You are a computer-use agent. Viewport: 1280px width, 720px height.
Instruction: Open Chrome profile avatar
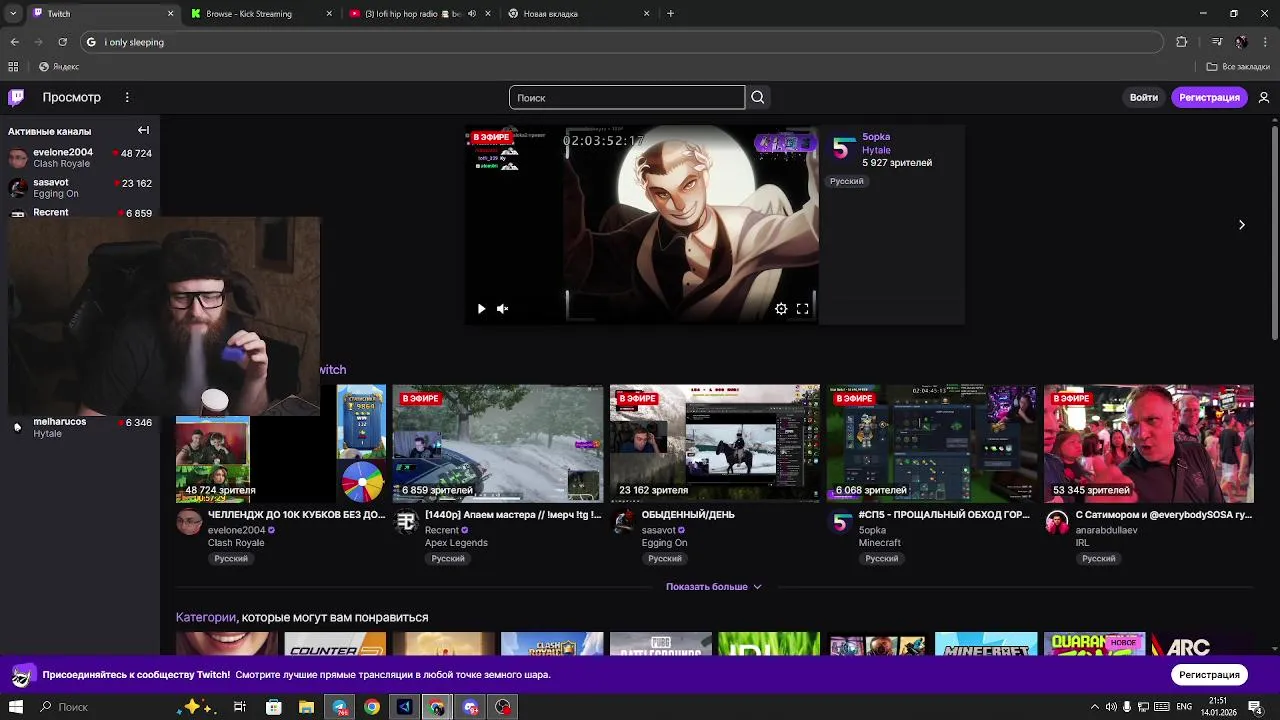pos(1241,42)
